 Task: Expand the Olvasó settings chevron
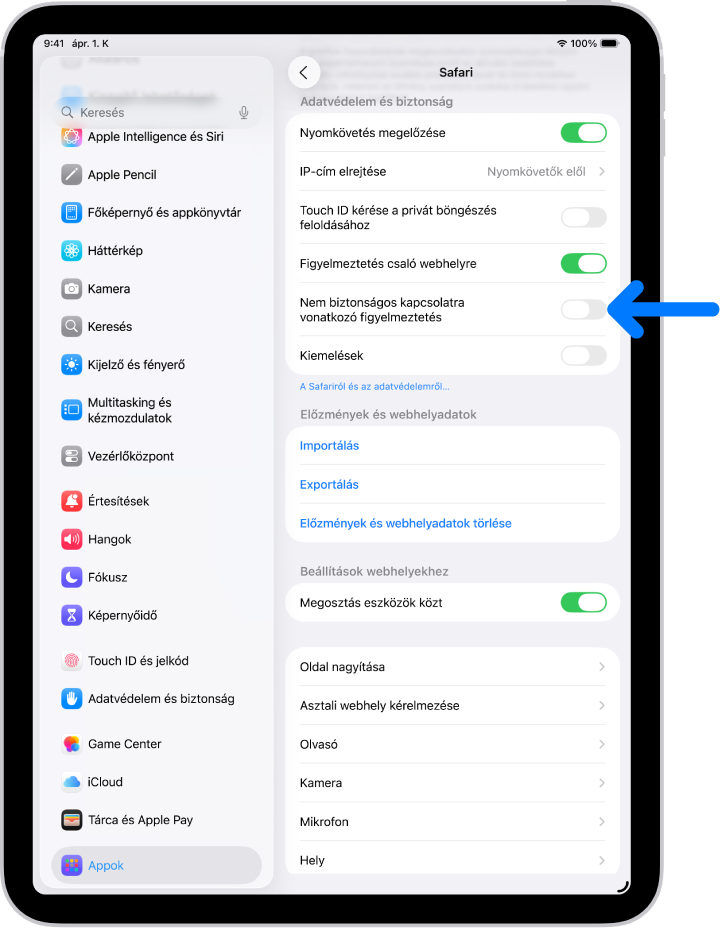point(602,744)
